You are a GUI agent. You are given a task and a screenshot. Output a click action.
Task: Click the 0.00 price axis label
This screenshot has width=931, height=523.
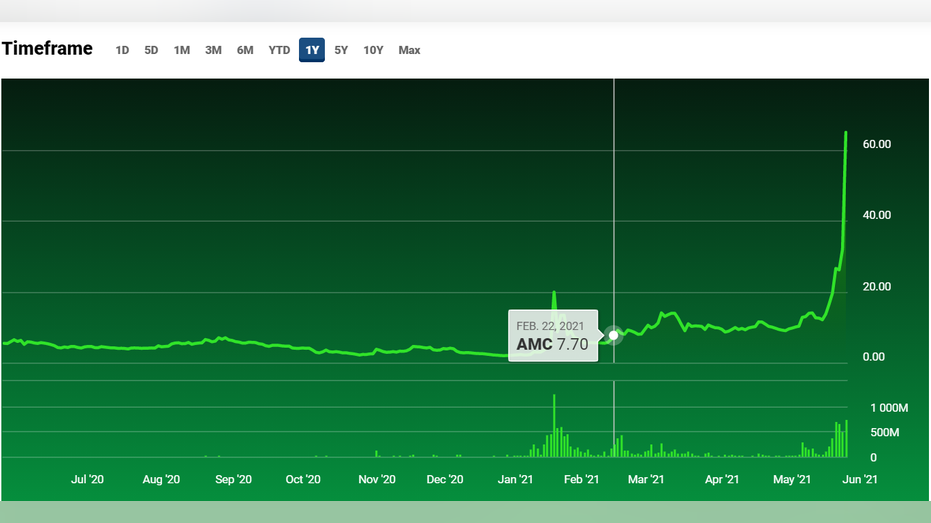(x=873, y=357)
